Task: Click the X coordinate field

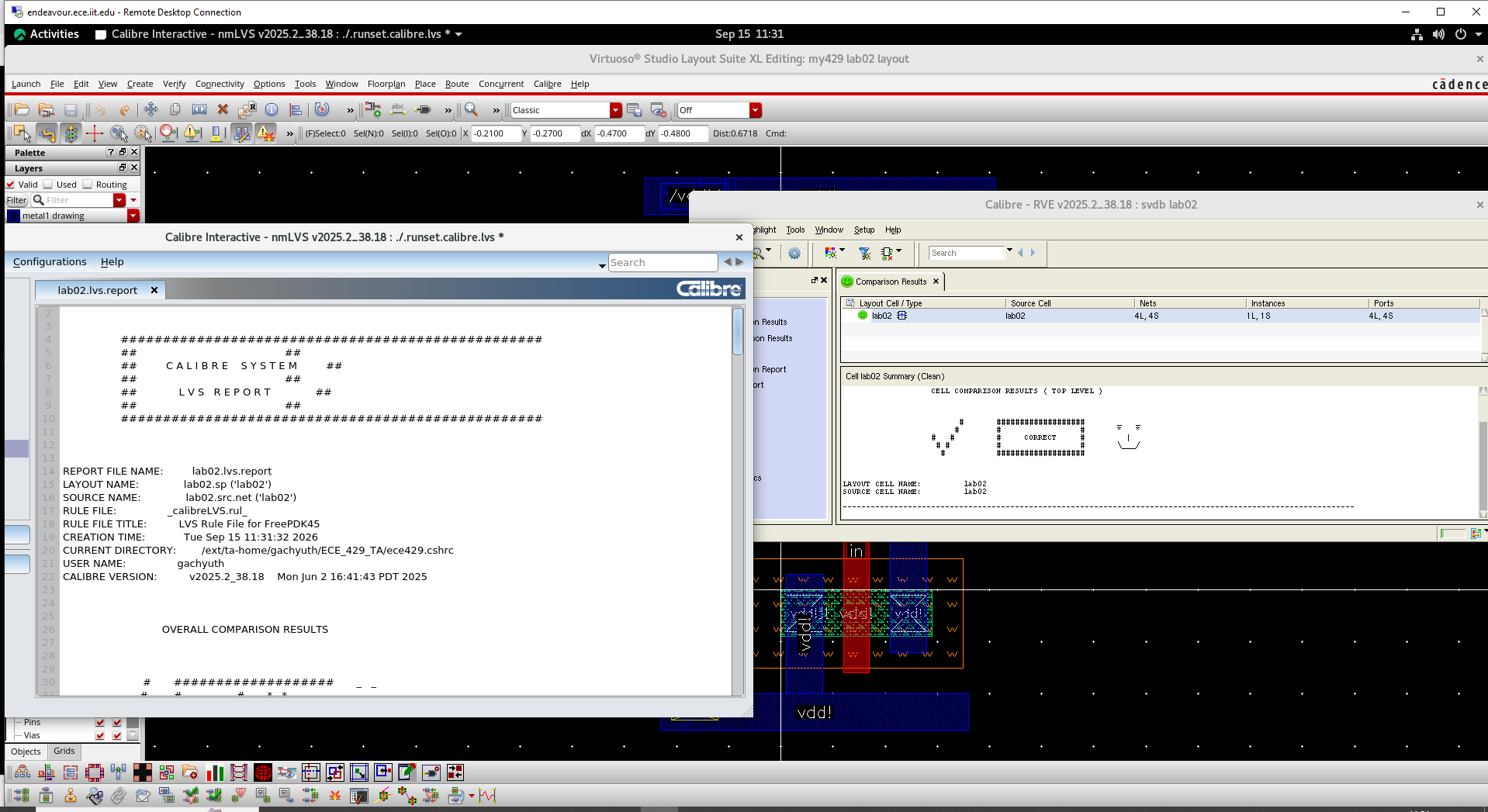Action: tap(496, 133)
